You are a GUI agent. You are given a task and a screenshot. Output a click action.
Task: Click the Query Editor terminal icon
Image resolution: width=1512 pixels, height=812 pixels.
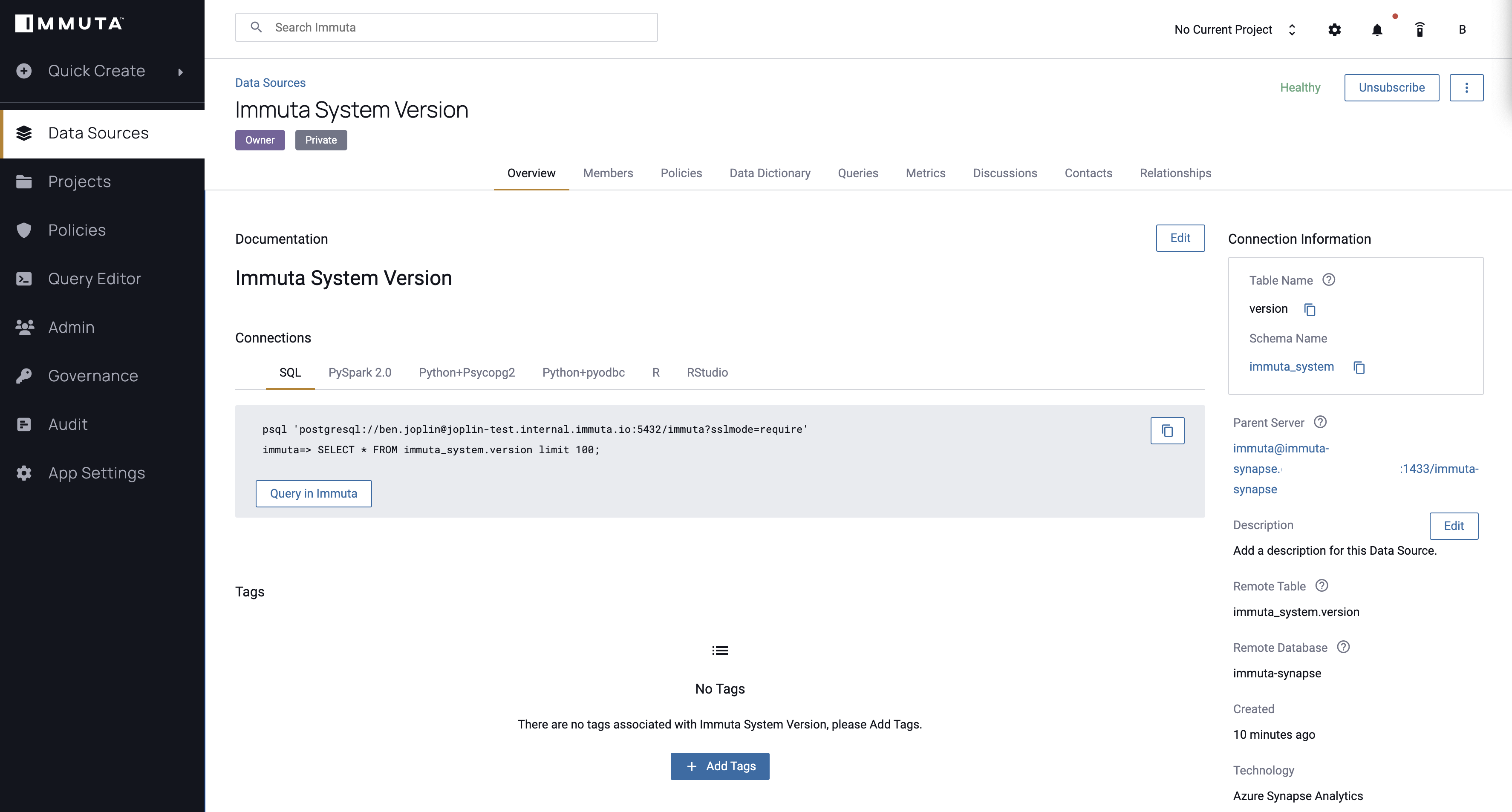click(x=24, y=279)
